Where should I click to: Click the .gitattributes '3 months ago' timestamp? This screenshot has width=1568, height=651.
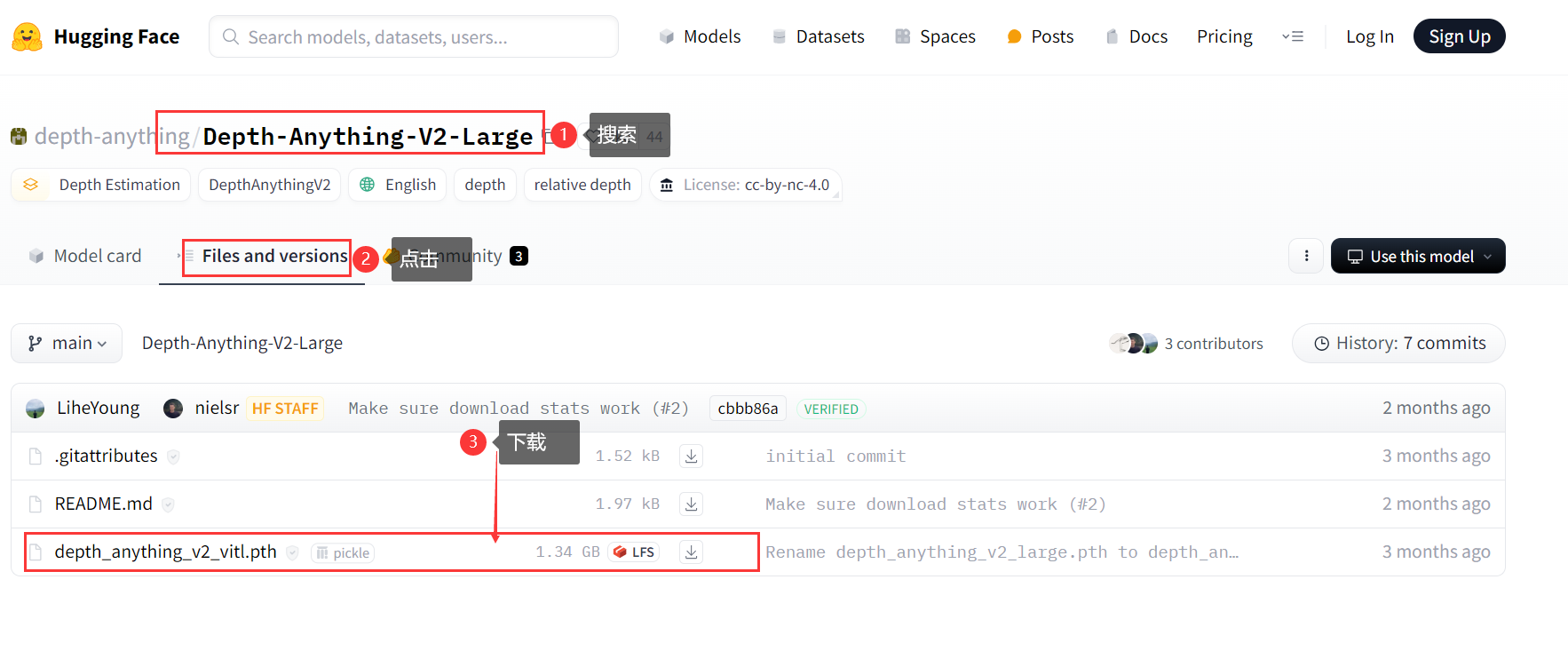(x=1436, y=456)
